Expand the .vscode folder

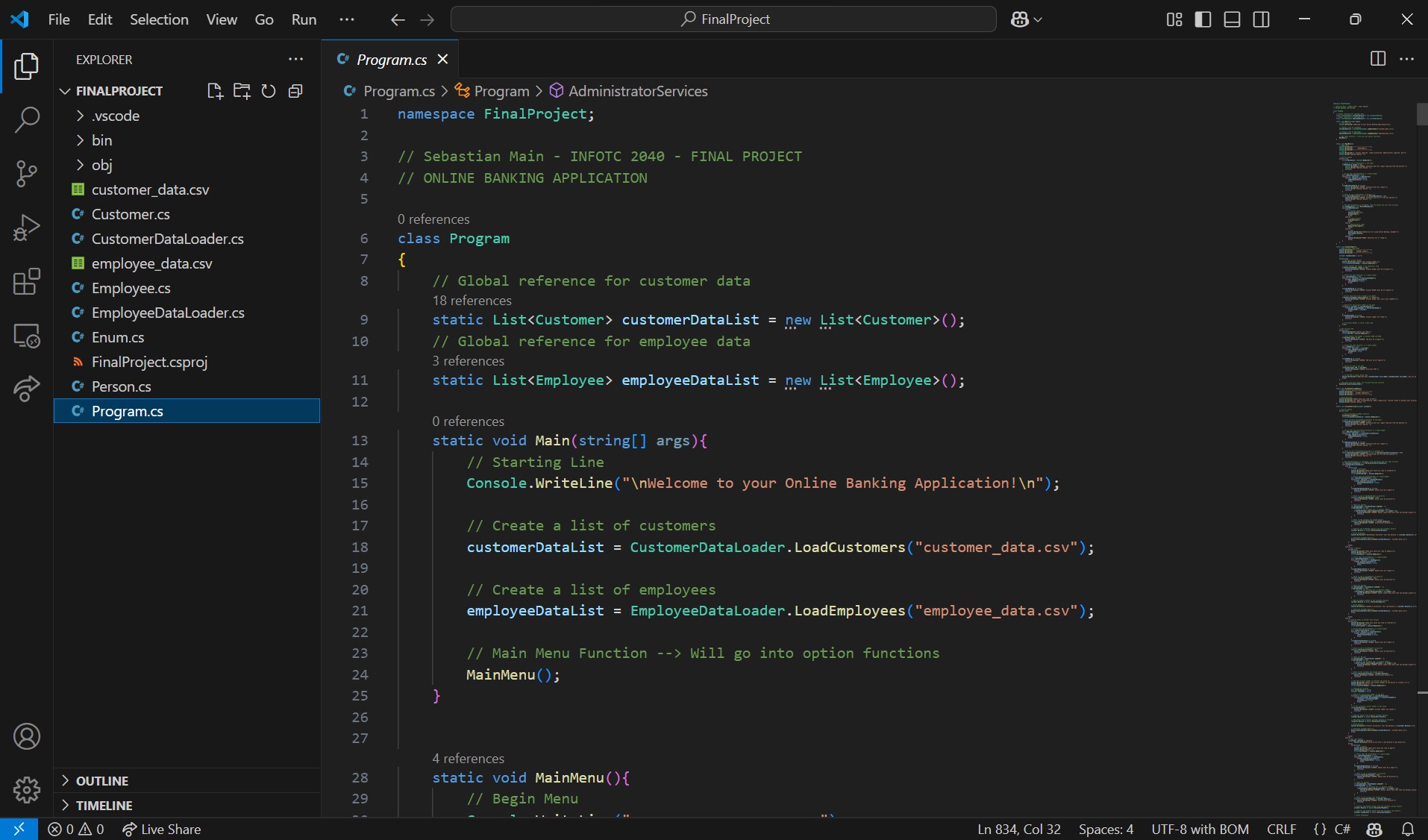[187, 116]
